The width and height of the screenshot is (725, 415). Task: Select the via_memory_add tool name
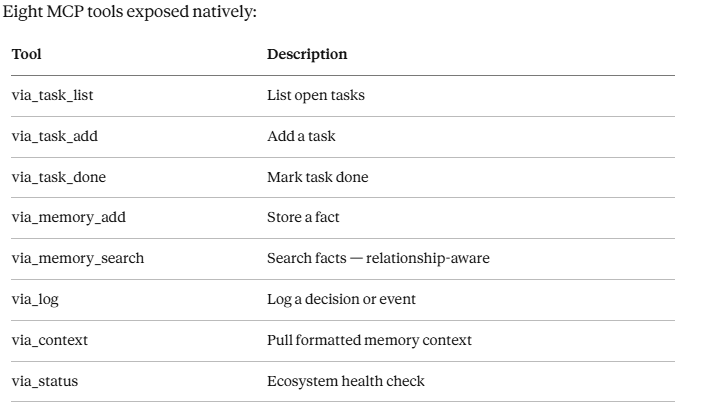pyautogui.click(x=68, y=217)
